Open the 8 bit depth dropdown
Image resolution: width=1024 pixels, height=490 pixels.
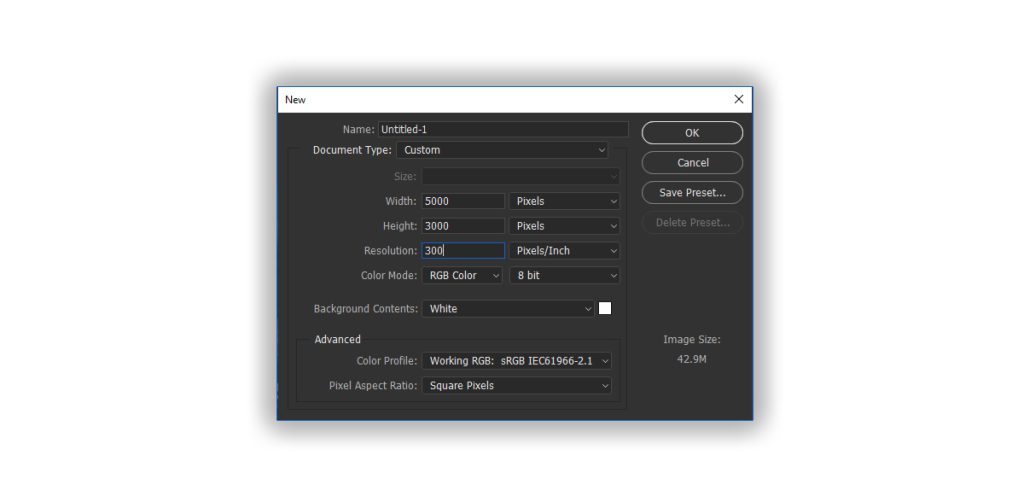(565, 275)
